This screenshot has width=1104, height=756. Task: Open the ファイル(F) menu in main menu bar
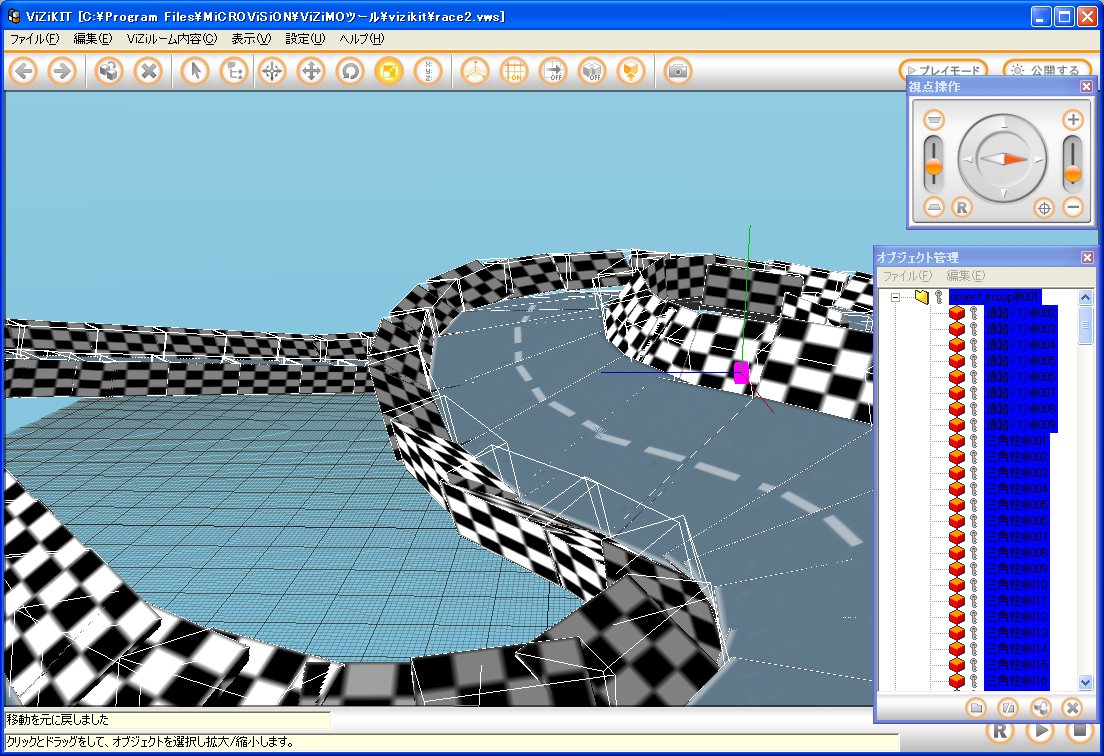tap(34, 39)
